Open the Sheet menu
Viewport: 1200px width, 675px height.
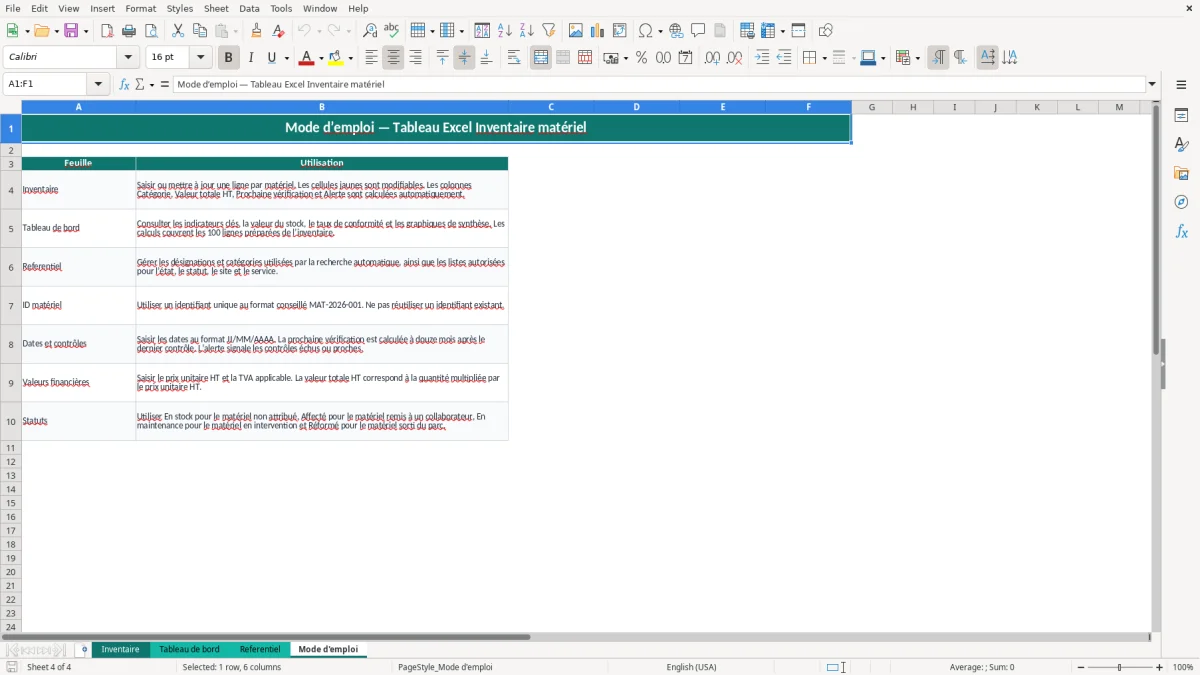pos(217,8)
